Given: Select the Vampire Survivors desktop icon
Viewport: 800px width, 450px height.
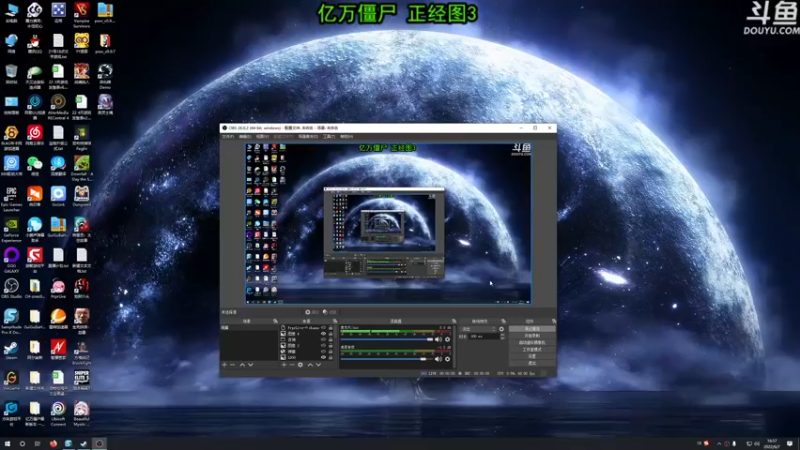Looking at the screenshot, I should click(x=82, y=14).
